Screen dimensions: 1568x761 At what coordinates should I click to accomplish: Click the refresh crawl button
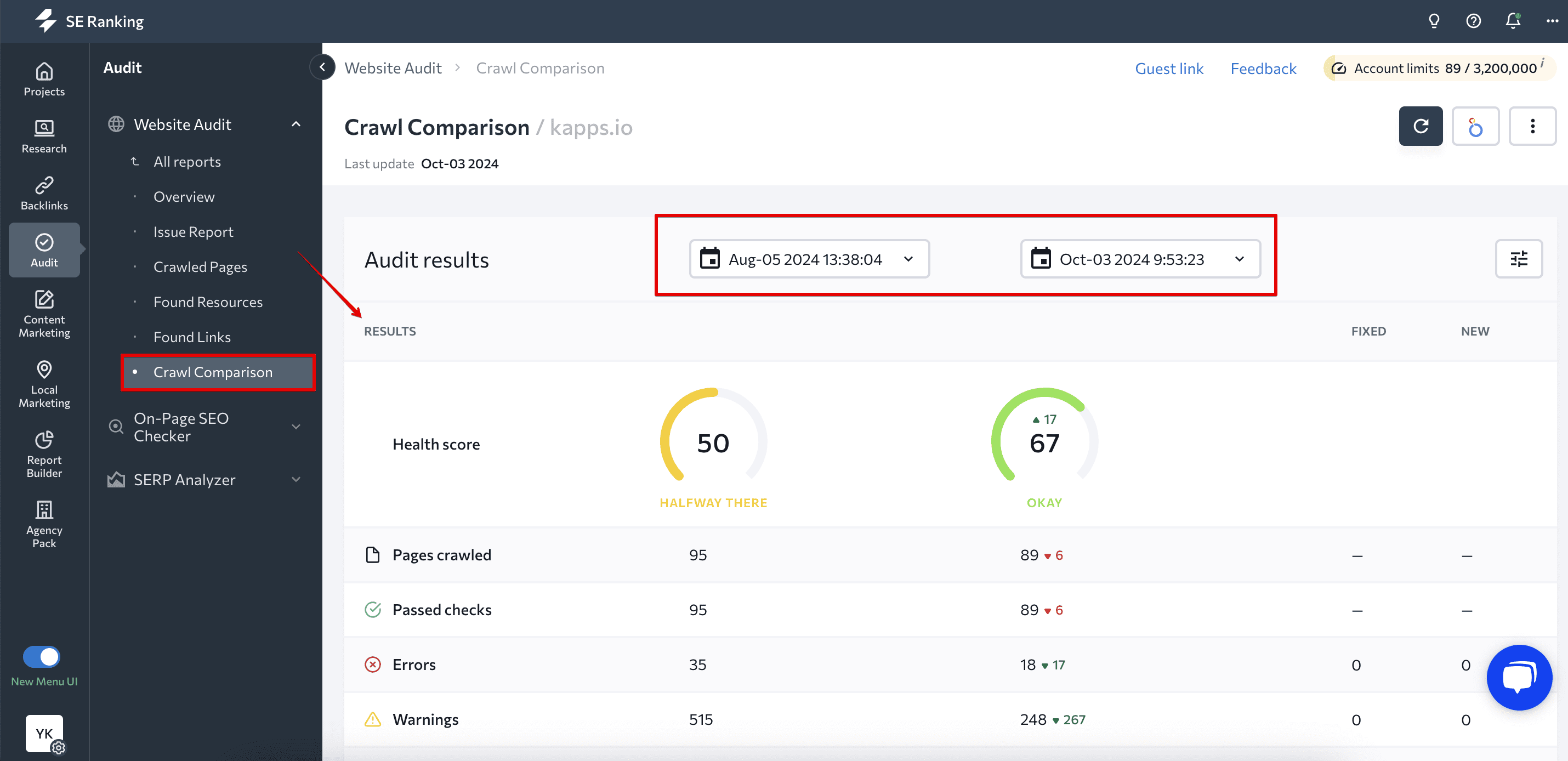coord(1421,127)
